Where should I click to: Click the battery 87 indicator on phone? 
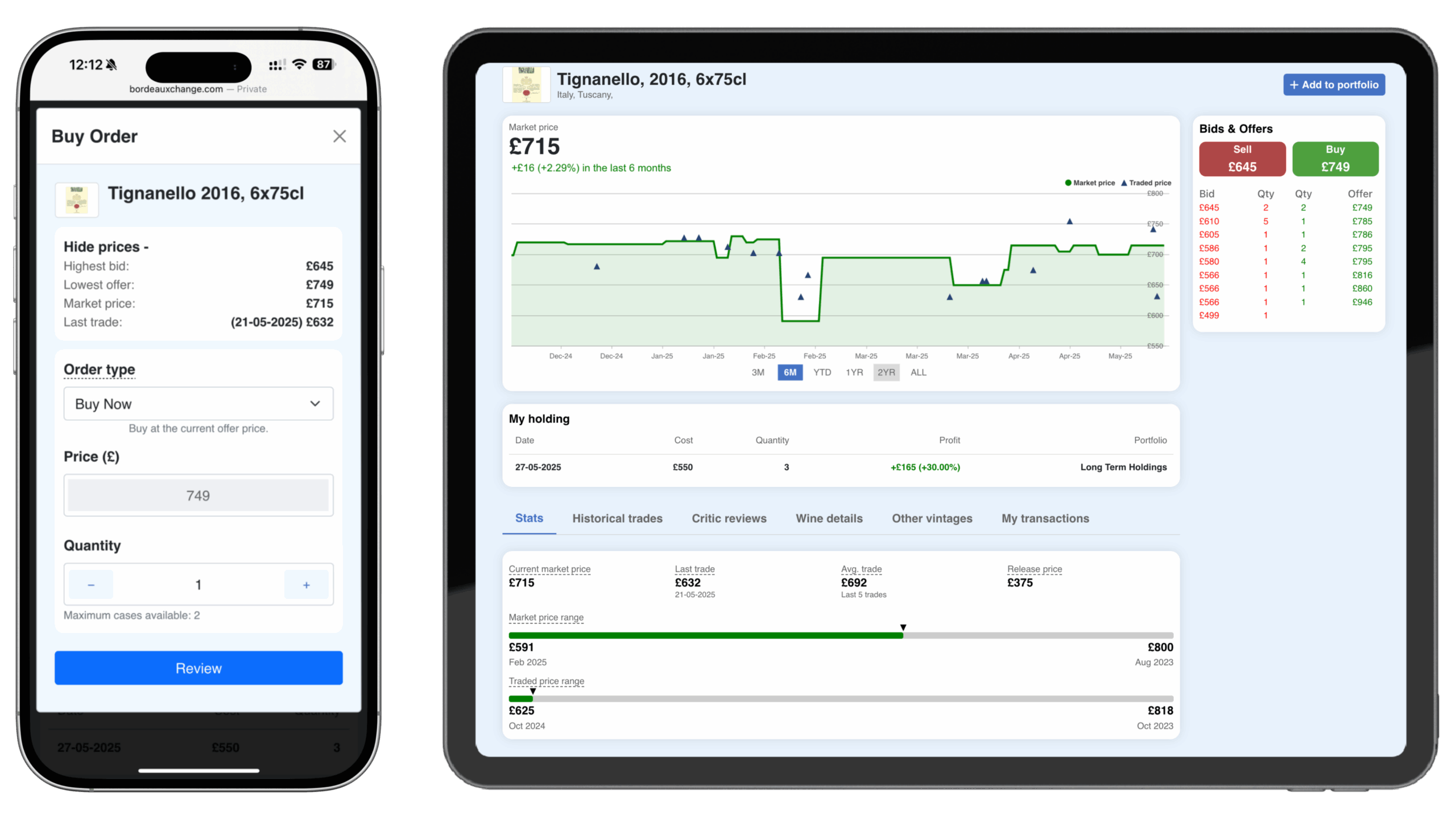point(324,64)
